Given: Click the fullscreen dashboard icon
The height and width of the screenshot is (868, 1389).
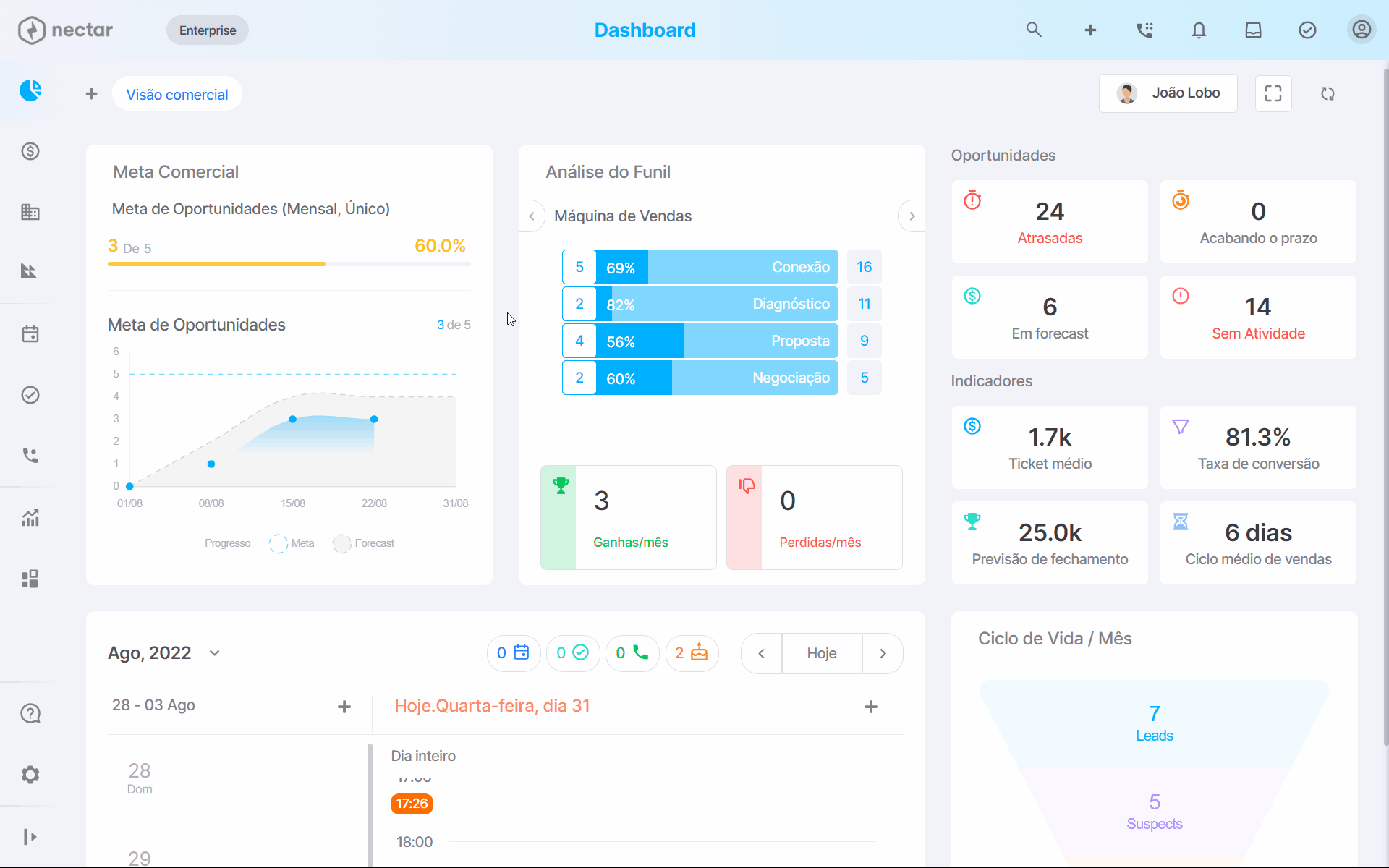Looking at the screenshot, I should 1273,93.
